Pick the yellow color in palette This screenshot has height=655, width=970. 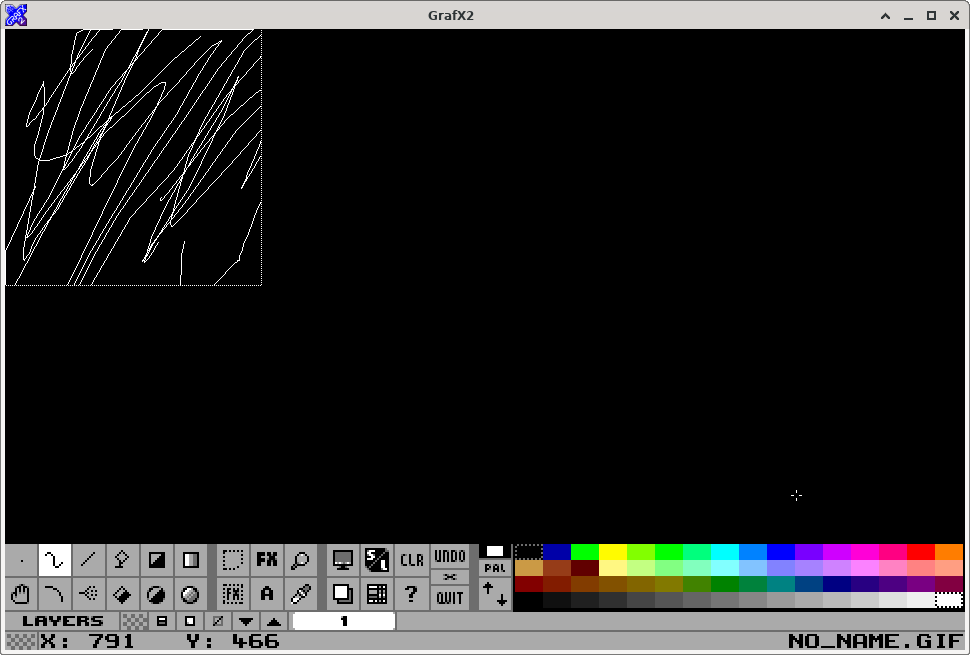612,552
